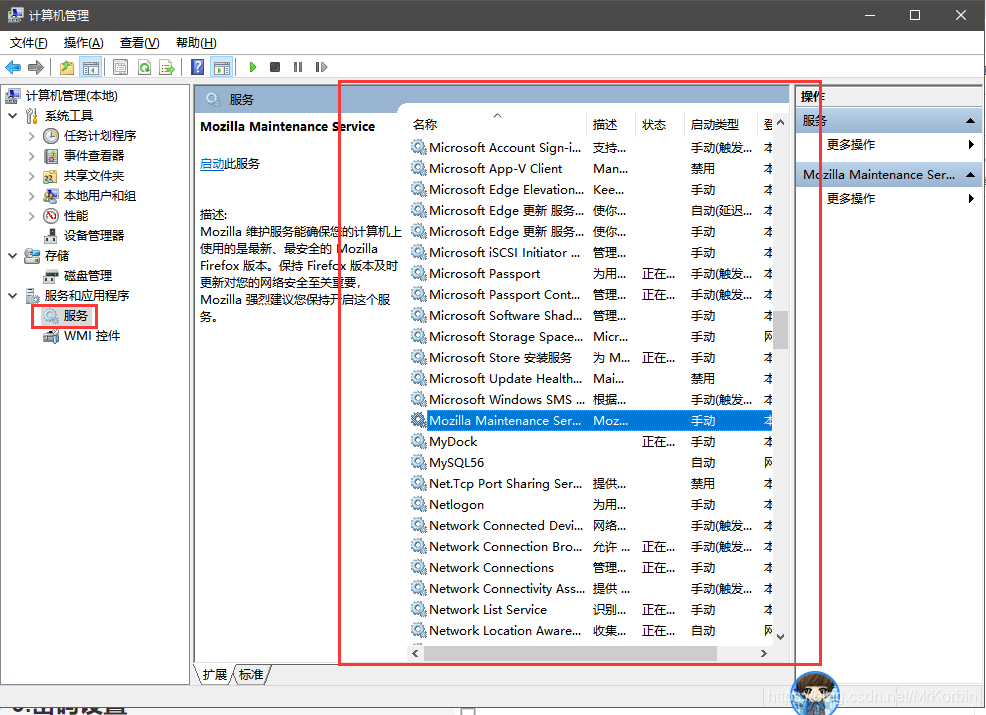Open the 操作(A) menu
The image size is (986, 715).
point(84,43)
